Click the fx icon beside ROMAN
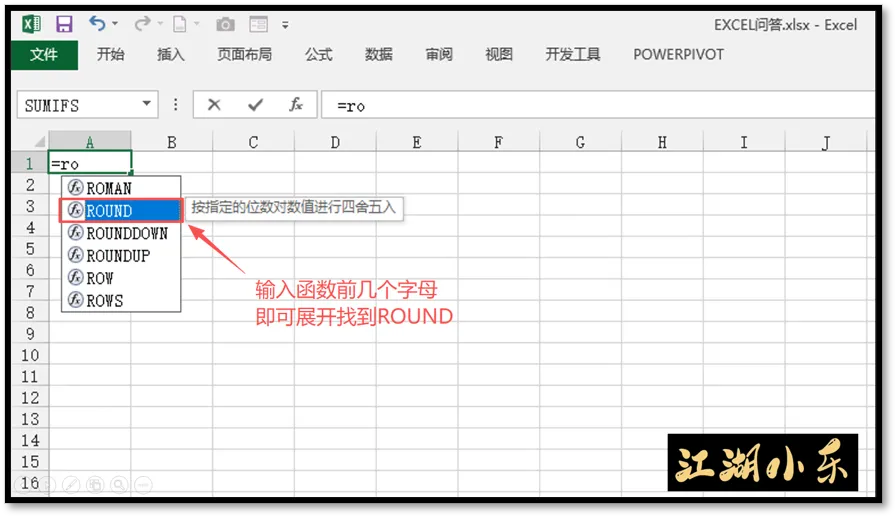Viewport: 895px width, 516px height. tap(75, 187)
